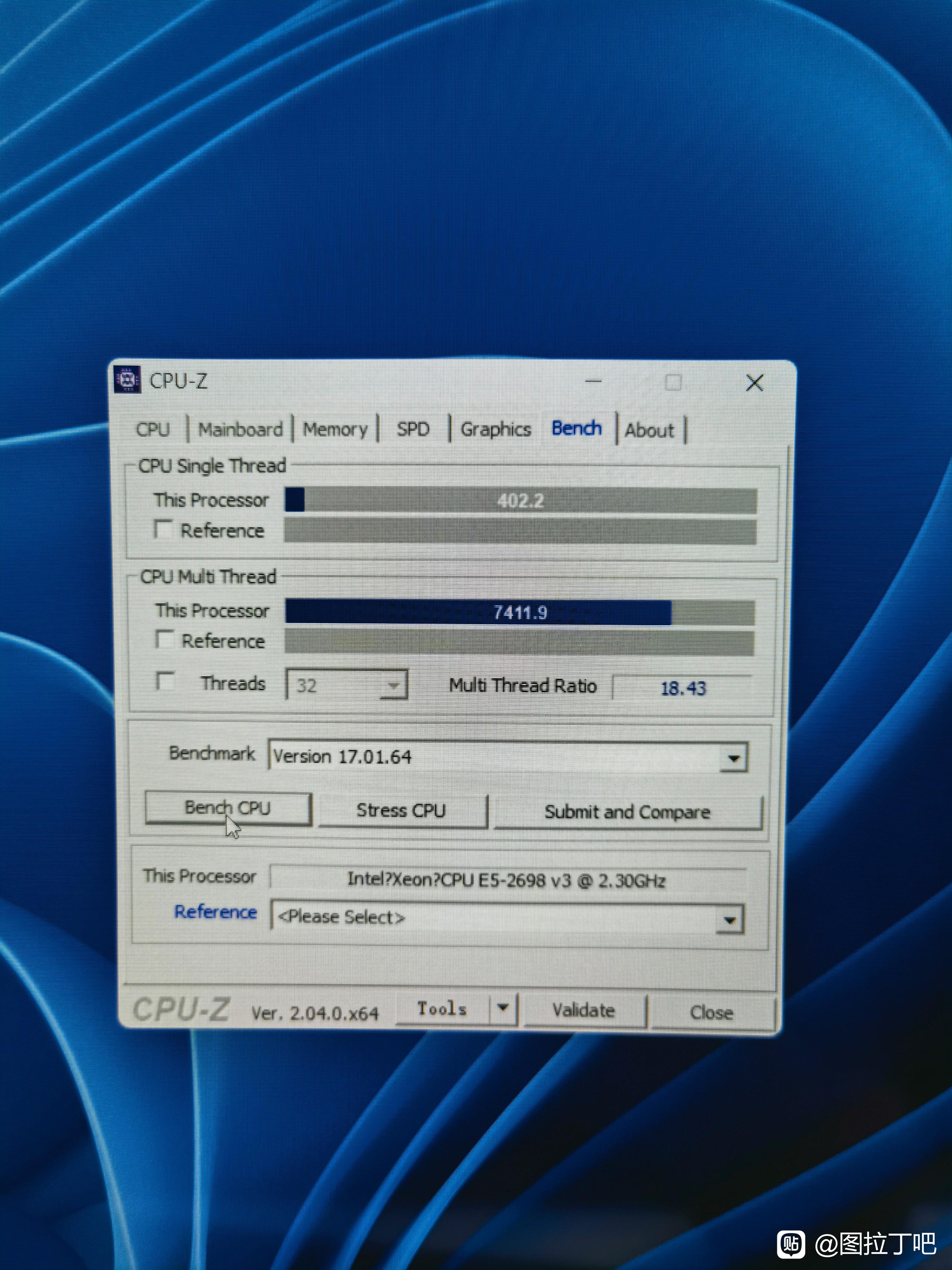The height and width of the screenshot is (1270, 952).
Task: Click the blue Reference link label
Action: coord(216,912)
